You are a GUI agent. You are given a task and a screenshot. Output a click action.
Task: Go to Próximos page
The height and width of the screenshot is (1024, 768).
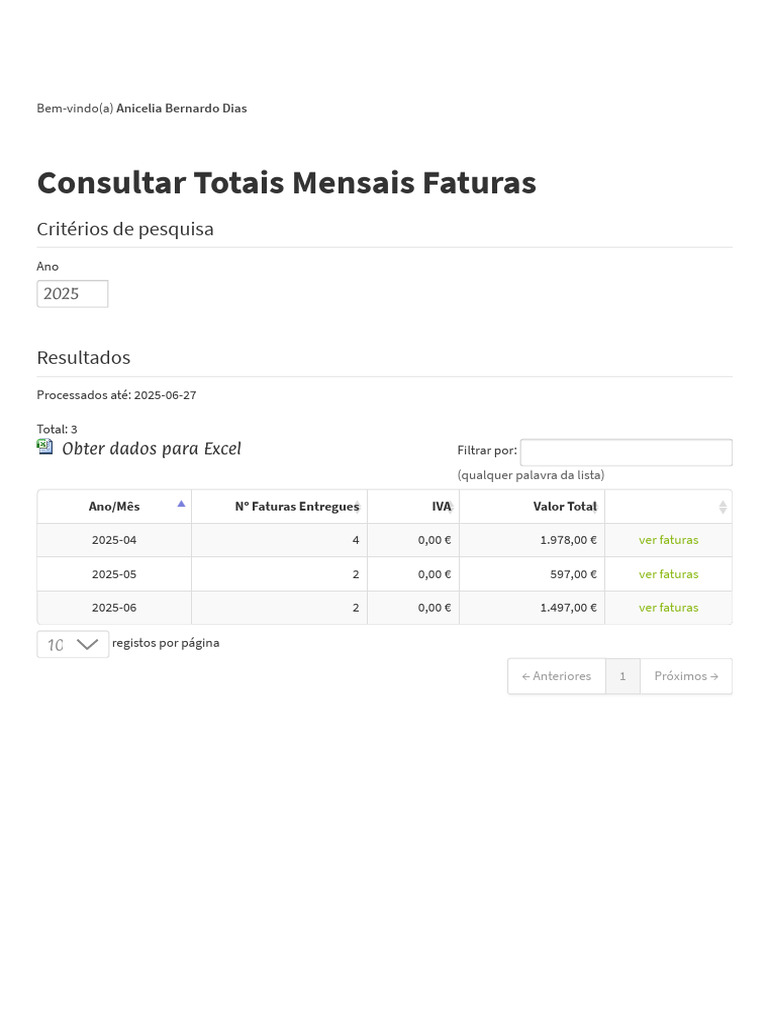686,676
